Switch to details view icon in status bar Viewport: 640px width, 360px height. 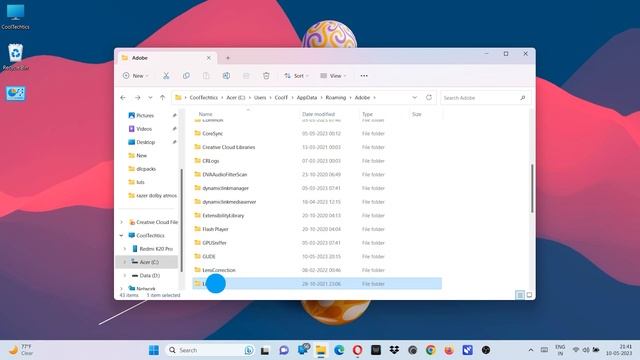pyautogui.click(x=520, y=295)
